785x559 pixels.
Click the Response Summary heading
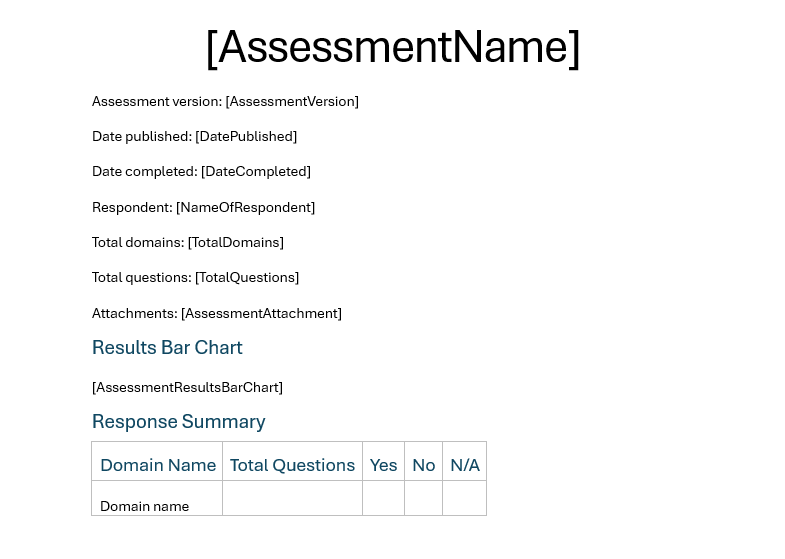(179, 422)
